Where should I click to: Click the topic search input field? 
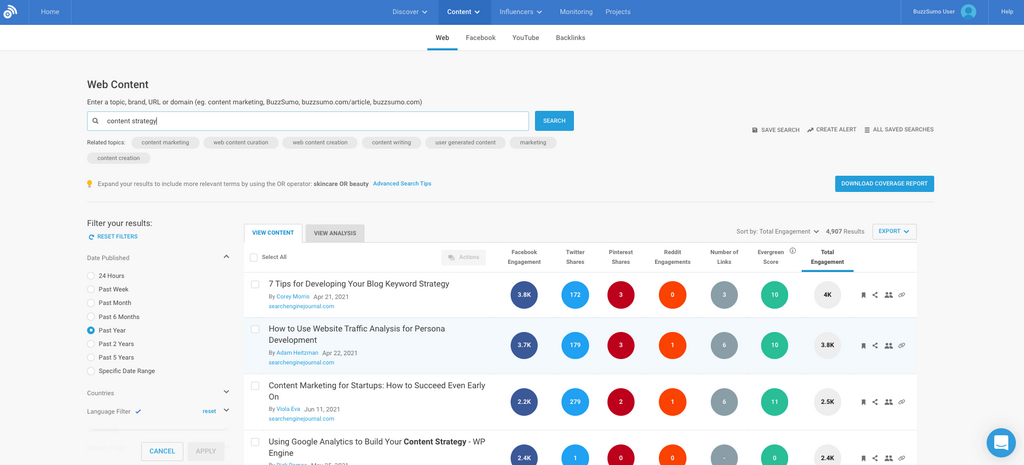308,121
